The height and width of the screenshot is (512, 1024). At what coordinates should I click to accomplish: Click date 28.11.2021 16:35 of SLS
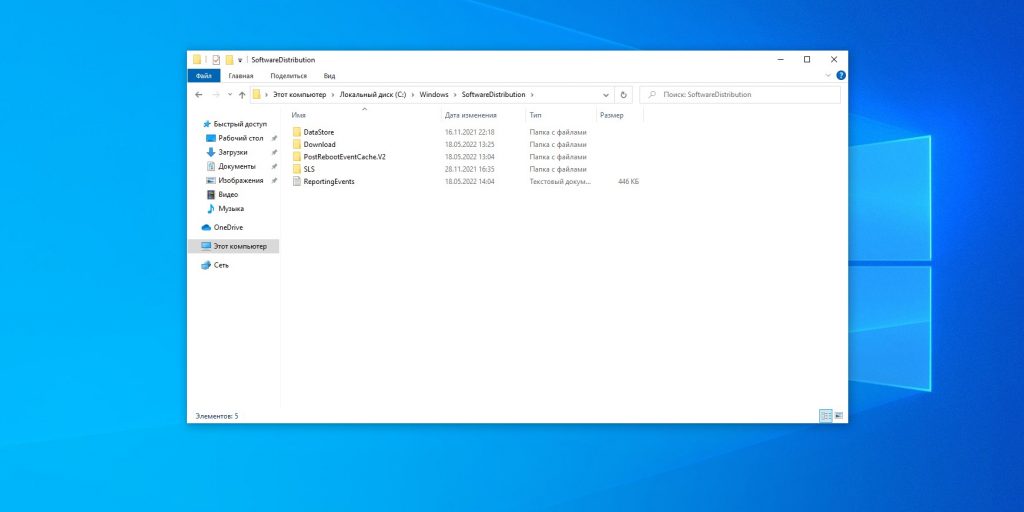[x=470, y=169]
